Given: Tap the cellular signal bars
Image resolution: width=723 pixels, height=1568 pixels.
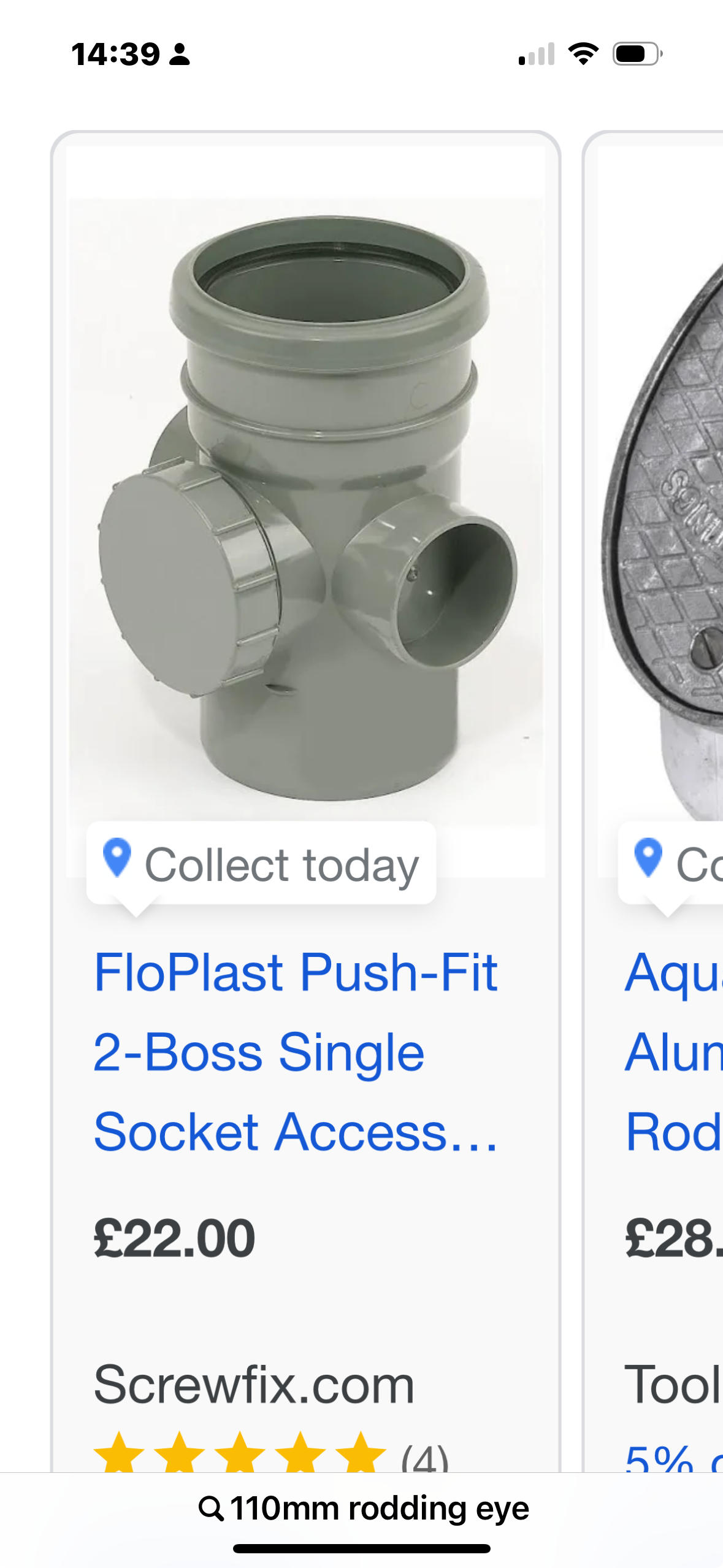Looking at the screenshot, I should click(537, 54).
